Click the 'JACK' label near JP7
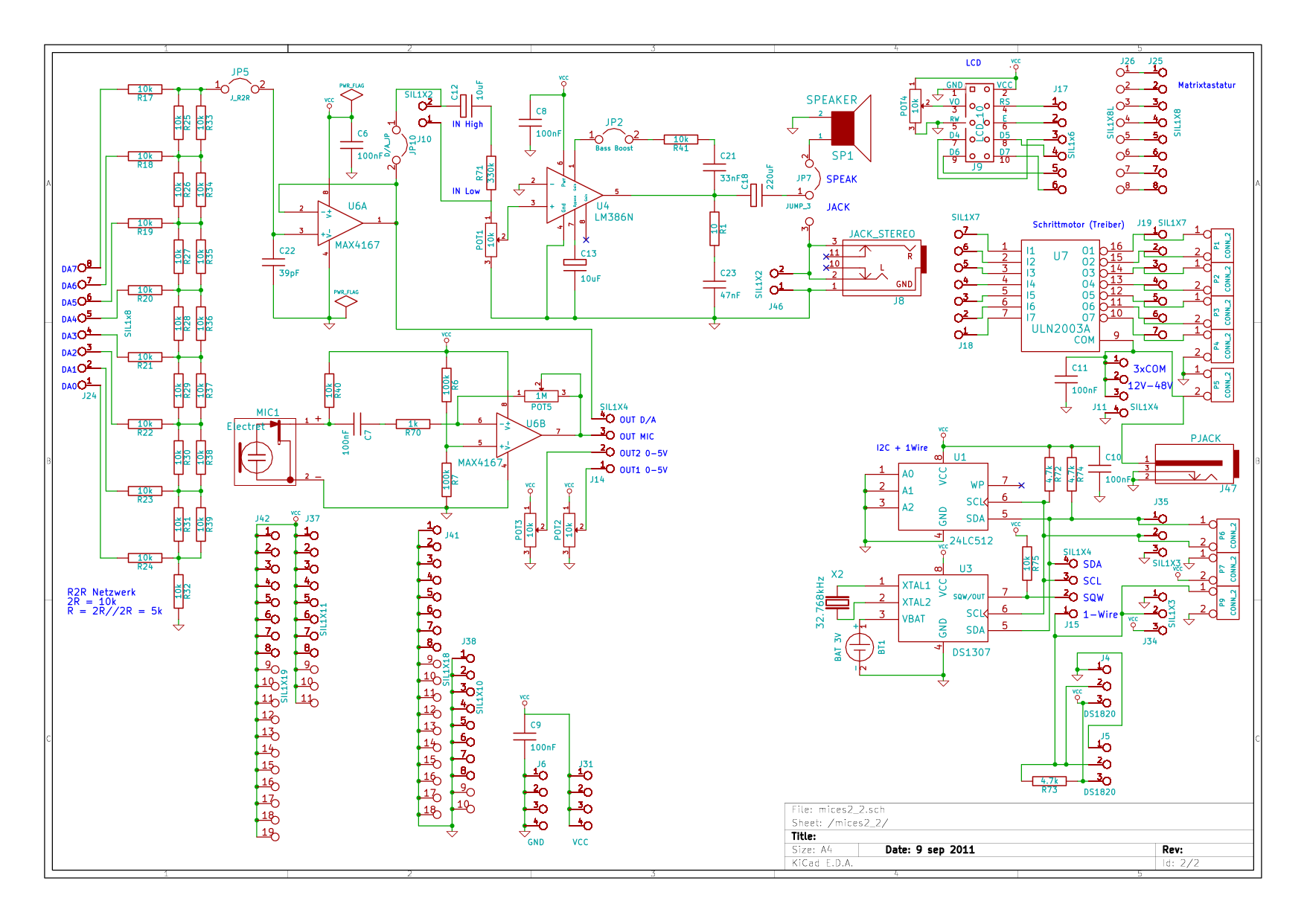This screenshot has height=924, width=1307. 838,208
